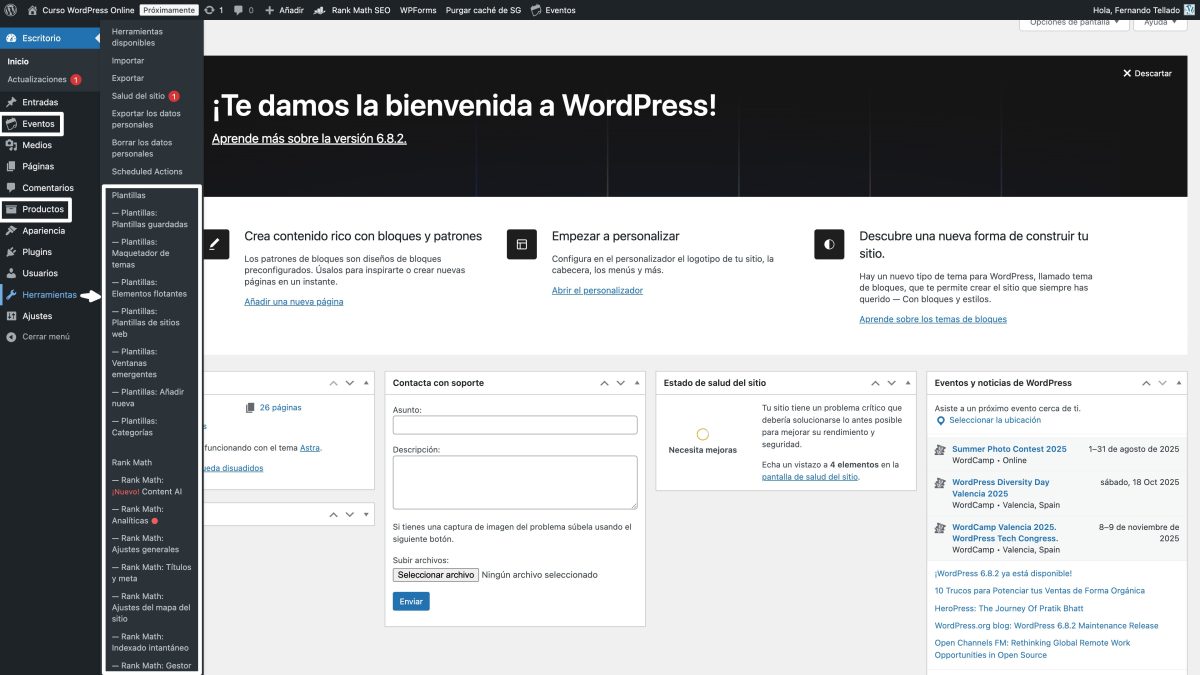Viewport: 1200px width, 675px height.
Task: Open comments via the speech bubble icon
Action: (x=238, y=10)
